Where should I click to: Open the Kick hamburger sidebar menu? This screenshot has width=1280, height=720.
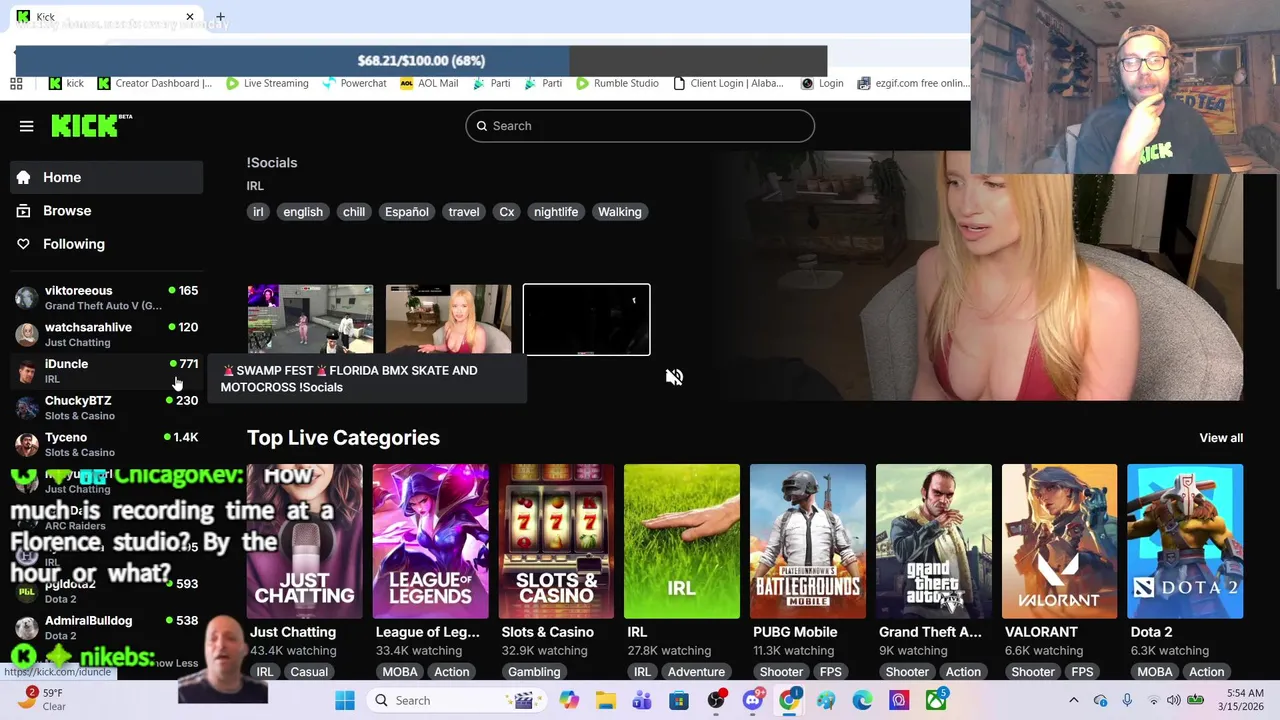[x=26, y=126]
